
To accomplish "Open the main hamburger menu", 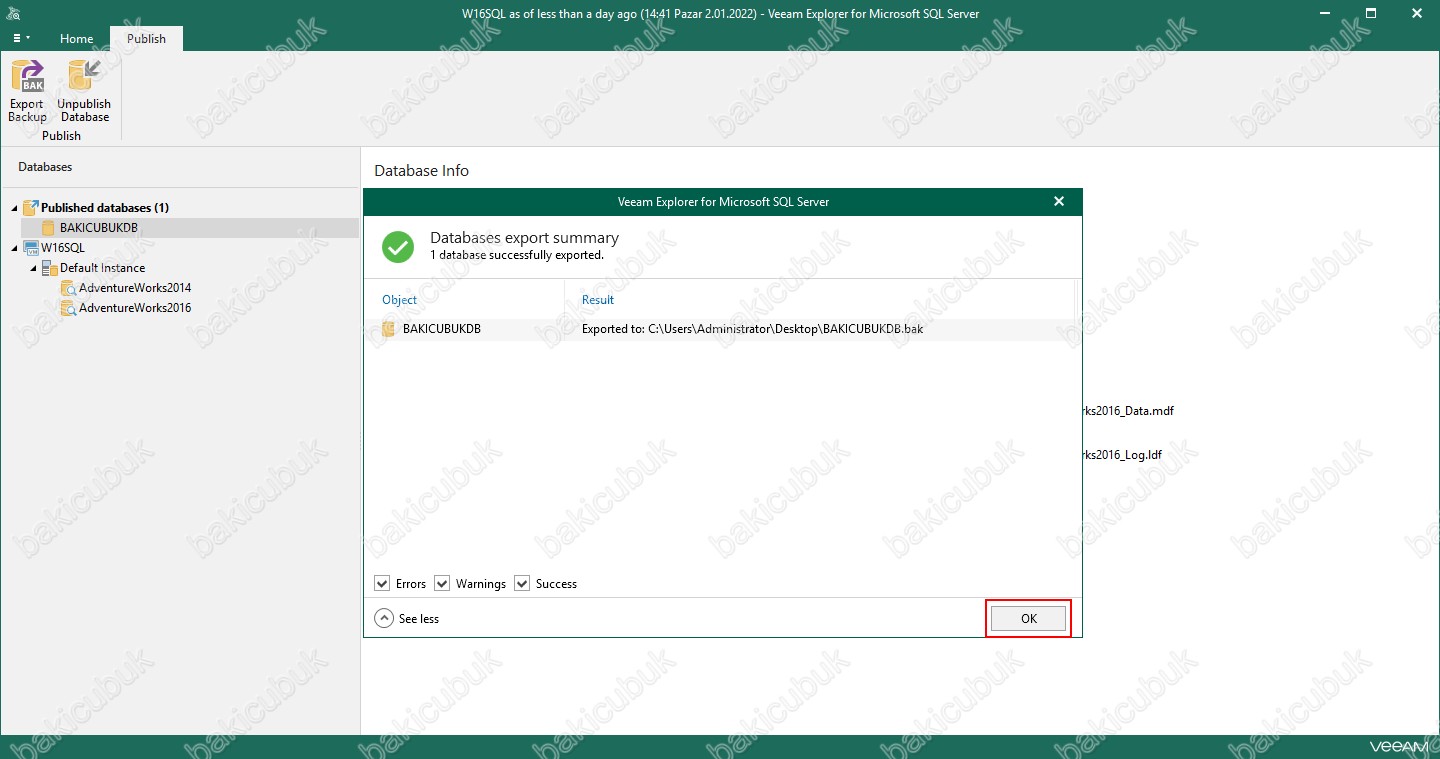I will pos(20,38).
